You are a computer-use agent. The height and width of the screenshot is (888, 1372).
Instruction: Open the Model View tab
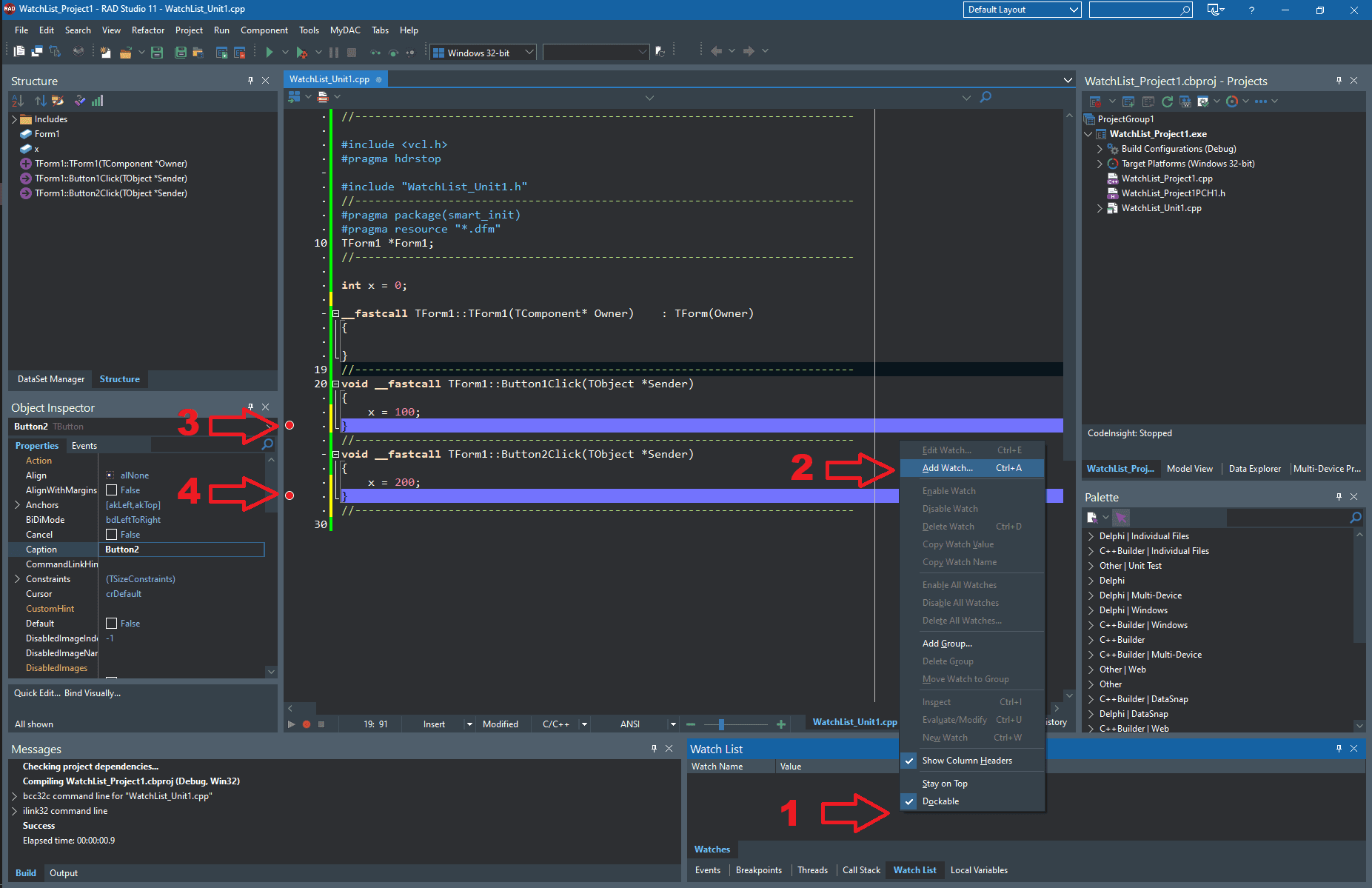point(1189,469)
